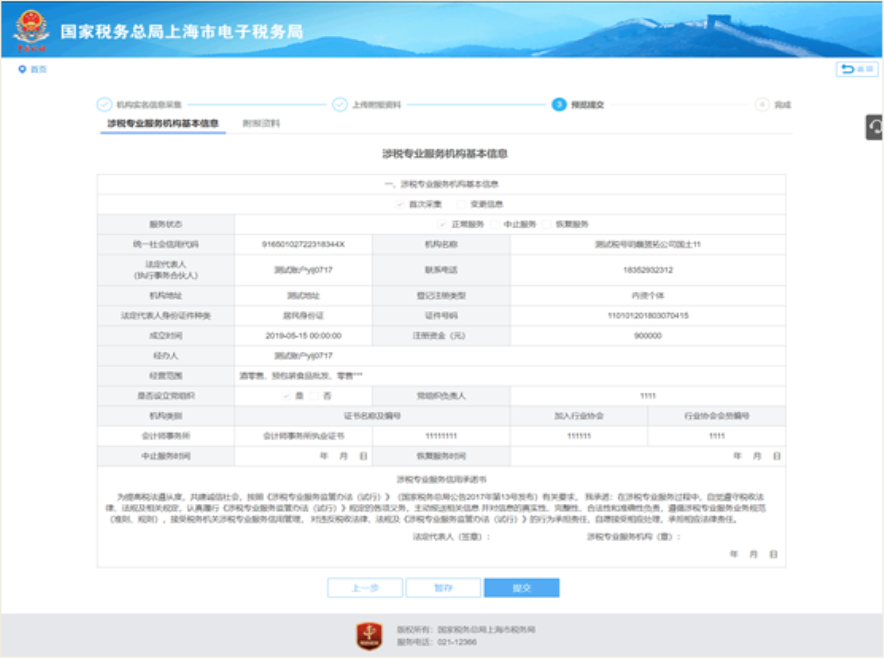The image size is (884, 658).
Task: Click the 上一步 previous step button
Action: [x=364, y=588]
